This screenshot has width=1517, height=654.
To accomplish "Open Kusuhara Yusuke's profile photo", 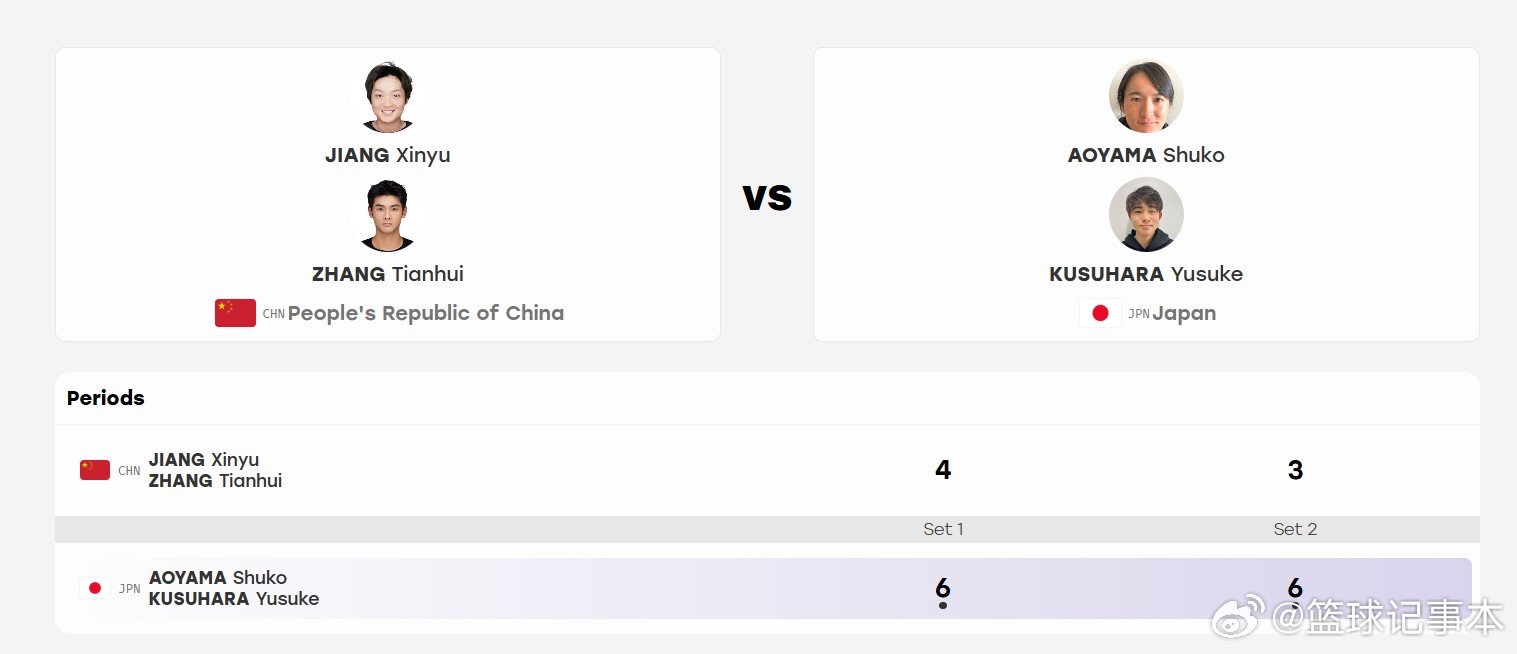I will coord(1146,215).
